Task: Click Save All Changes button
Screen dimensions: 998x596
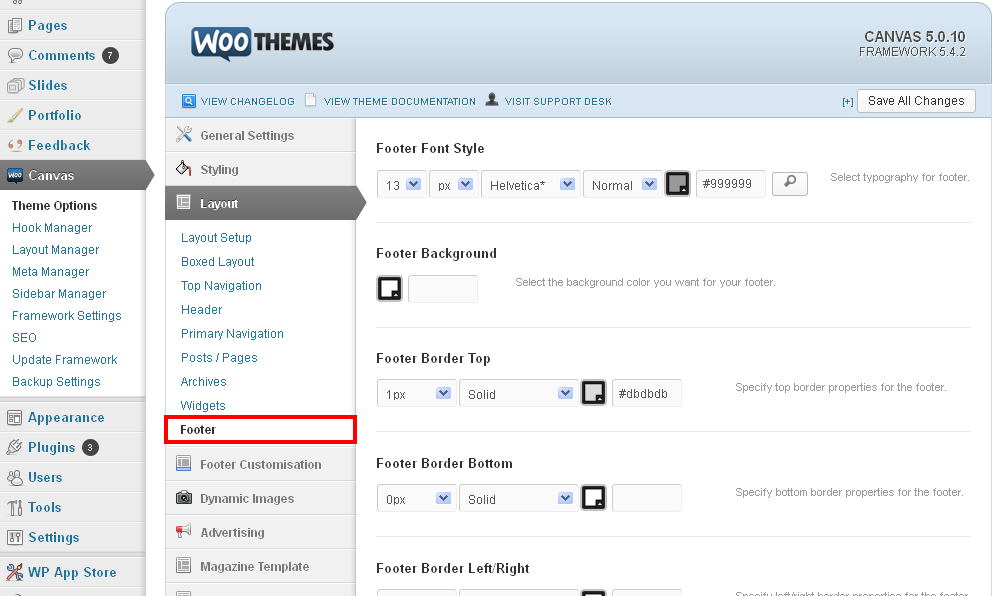Action: click(x=916, y=101)
